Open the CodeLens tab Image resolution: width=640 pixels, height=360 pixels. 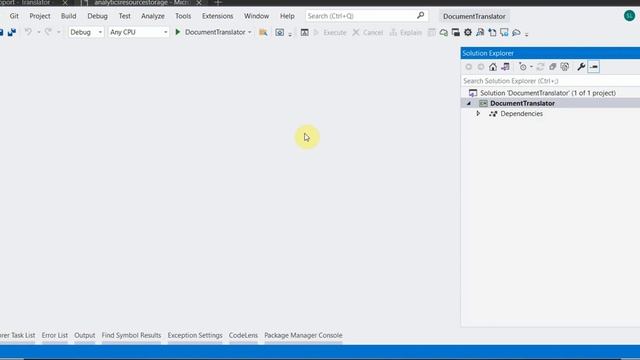tap(243, 335)
